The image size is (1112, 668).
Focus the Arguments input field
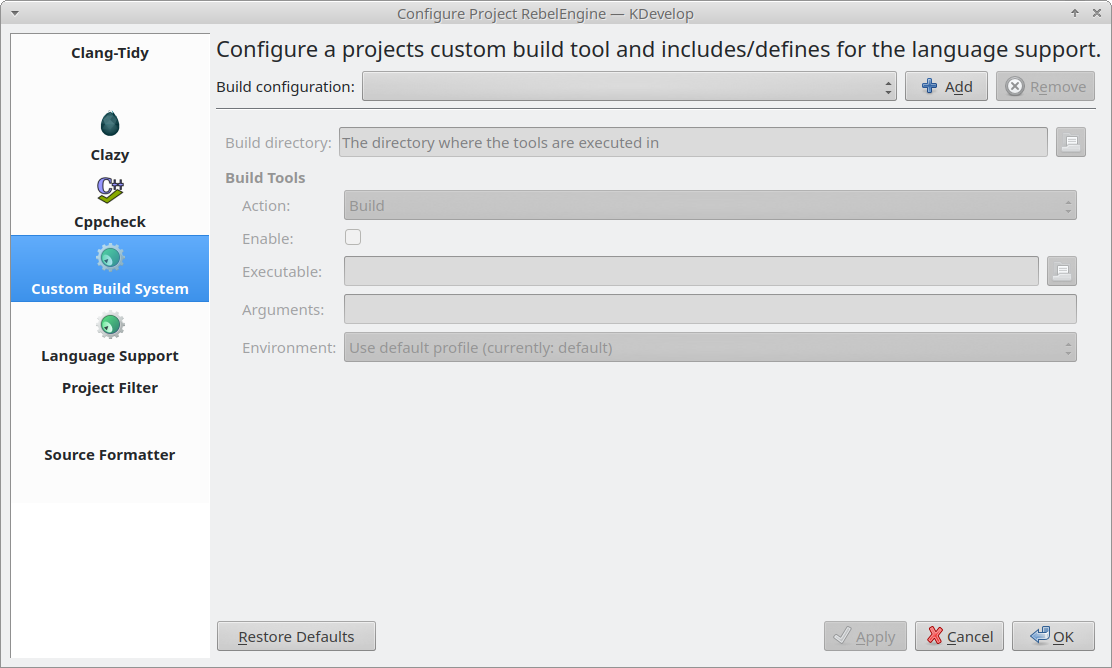(x=710, y=310)
